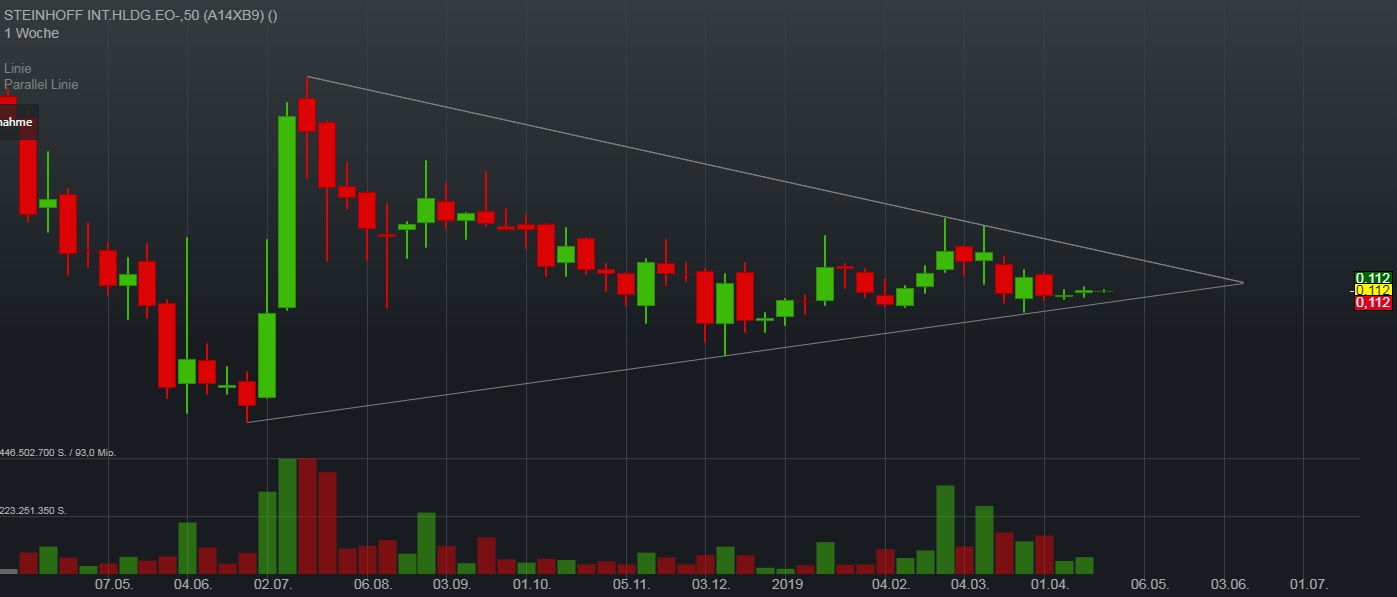This screenshot has width=1397, height=597.
Task: Select the Linie drawing tool
Action: click(x=17, y=68)
